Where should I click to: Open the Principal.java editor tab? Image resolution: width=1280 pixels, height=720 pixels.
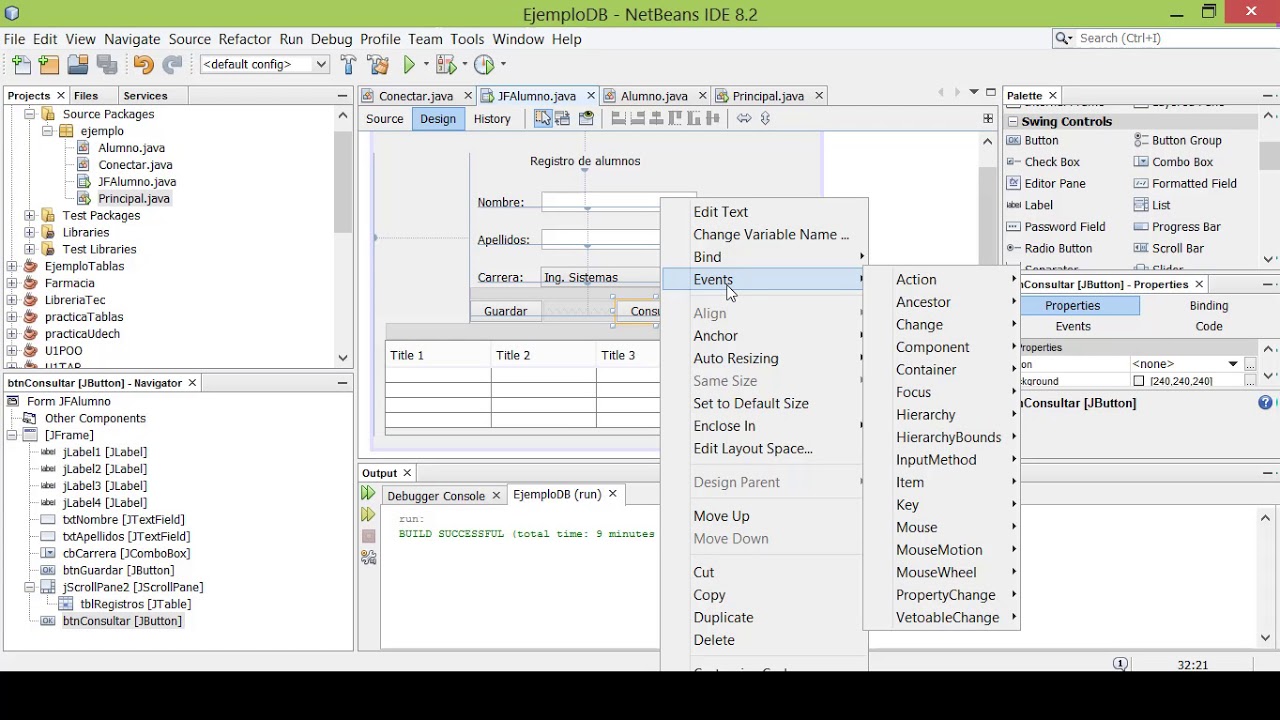coord(768,96)
